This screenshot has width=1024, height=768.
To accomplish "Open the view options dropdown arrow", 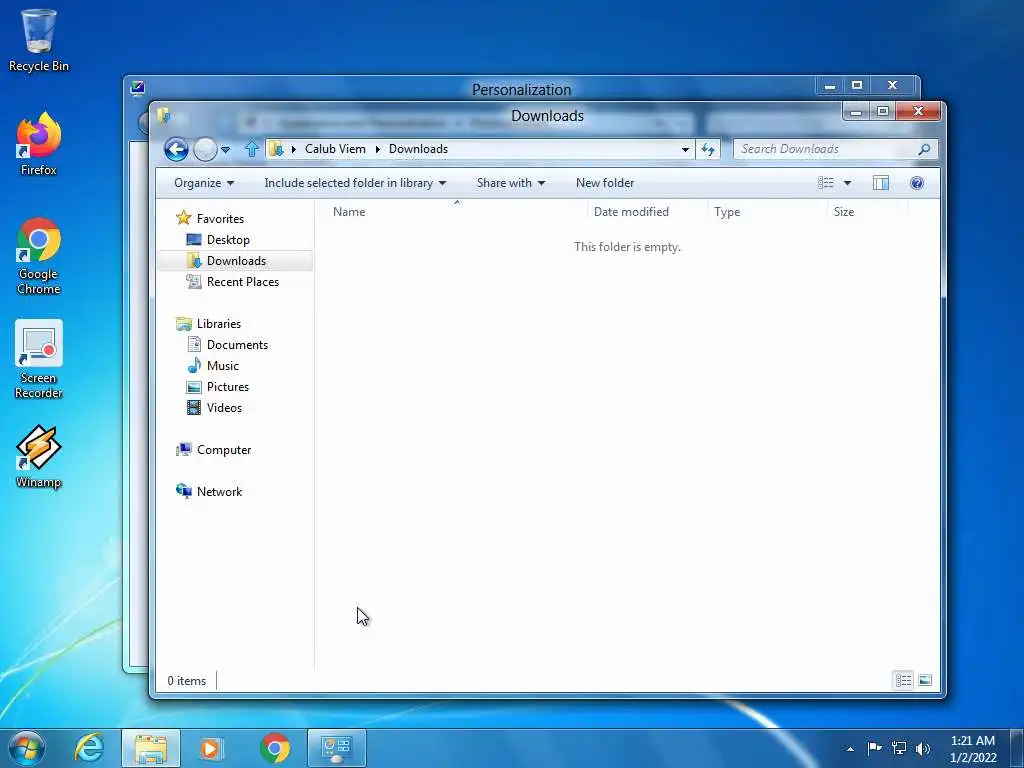I will (x=847, y=183).
